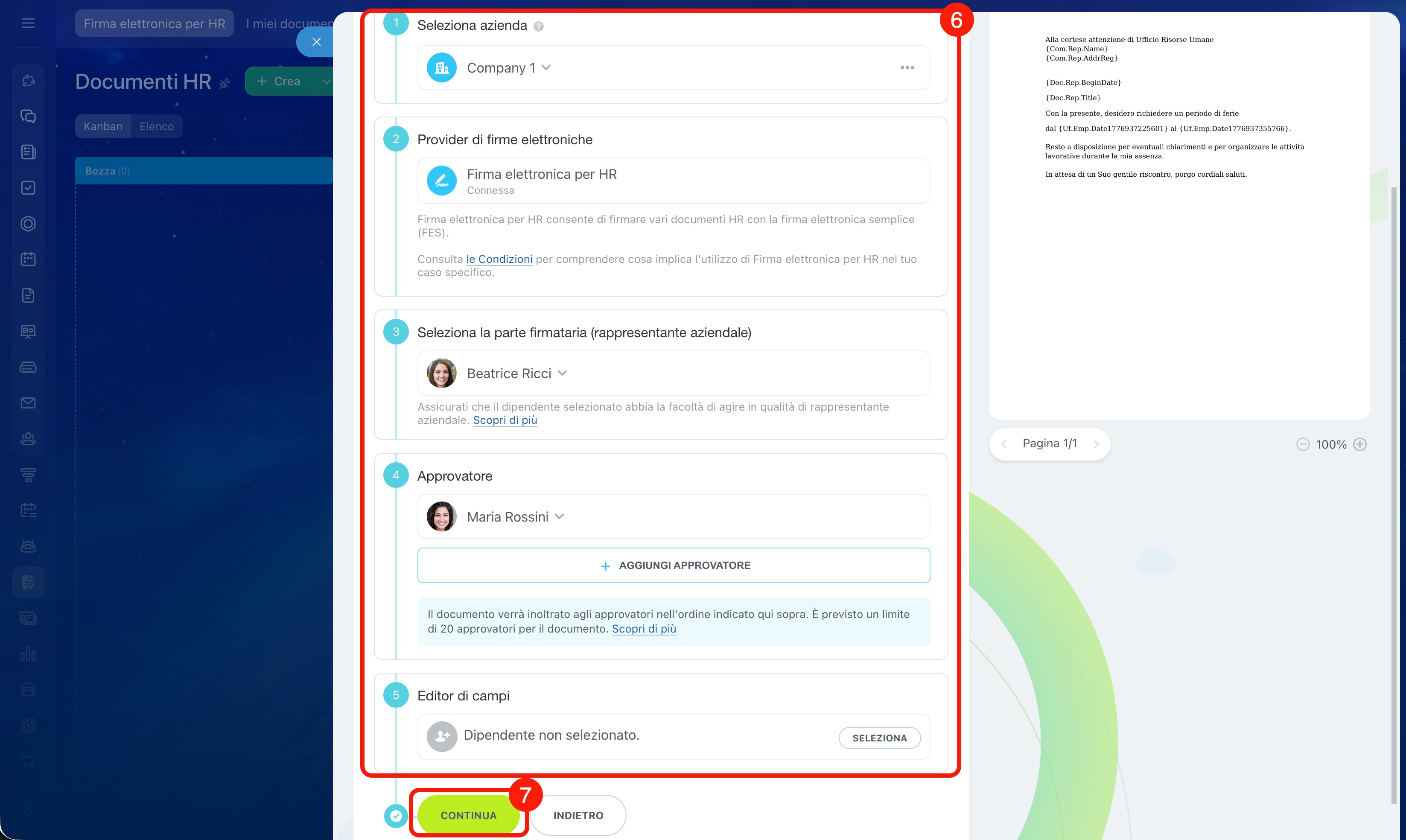Click SELEZIONA to choose an employee

point(879,738)
